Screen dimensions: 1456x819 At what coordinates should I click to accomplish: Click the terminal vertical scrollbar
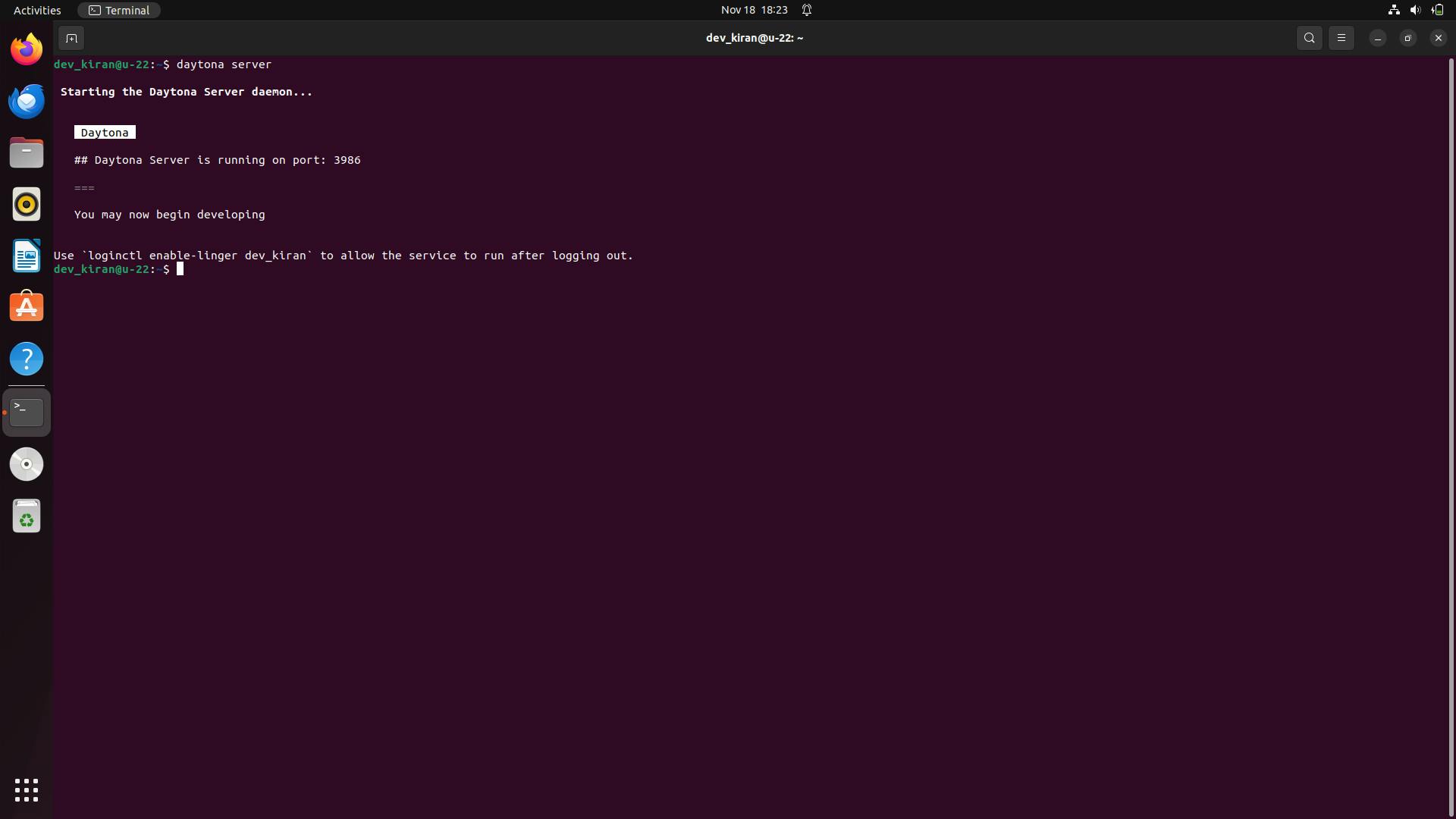point(1451,436)
